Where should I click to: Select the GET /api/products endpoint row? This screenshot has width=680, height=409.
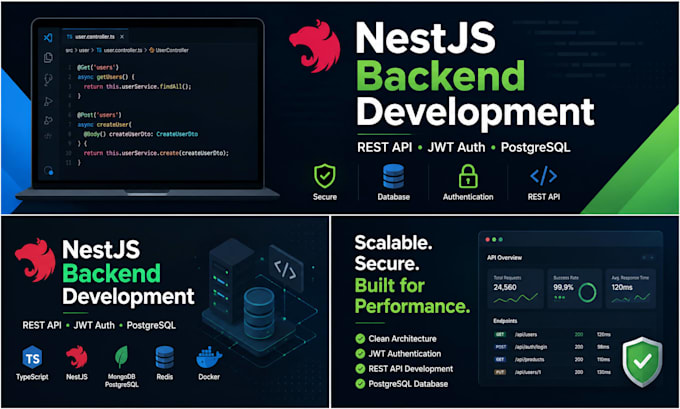(552, 360)
